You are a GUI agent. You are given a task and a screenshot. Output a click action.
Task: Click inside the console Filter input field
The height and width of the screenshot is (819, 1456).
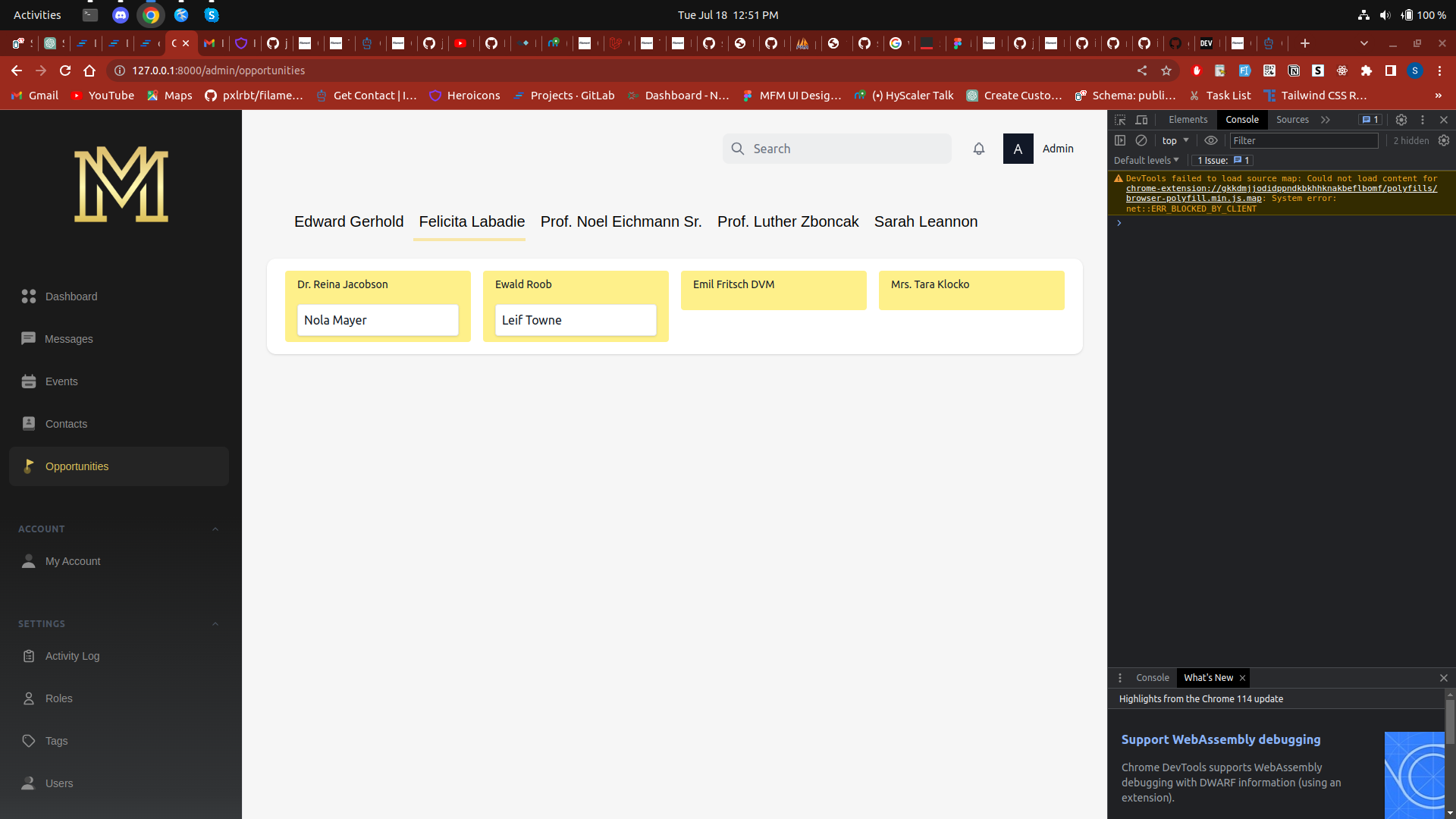[x=1304, y=140]
